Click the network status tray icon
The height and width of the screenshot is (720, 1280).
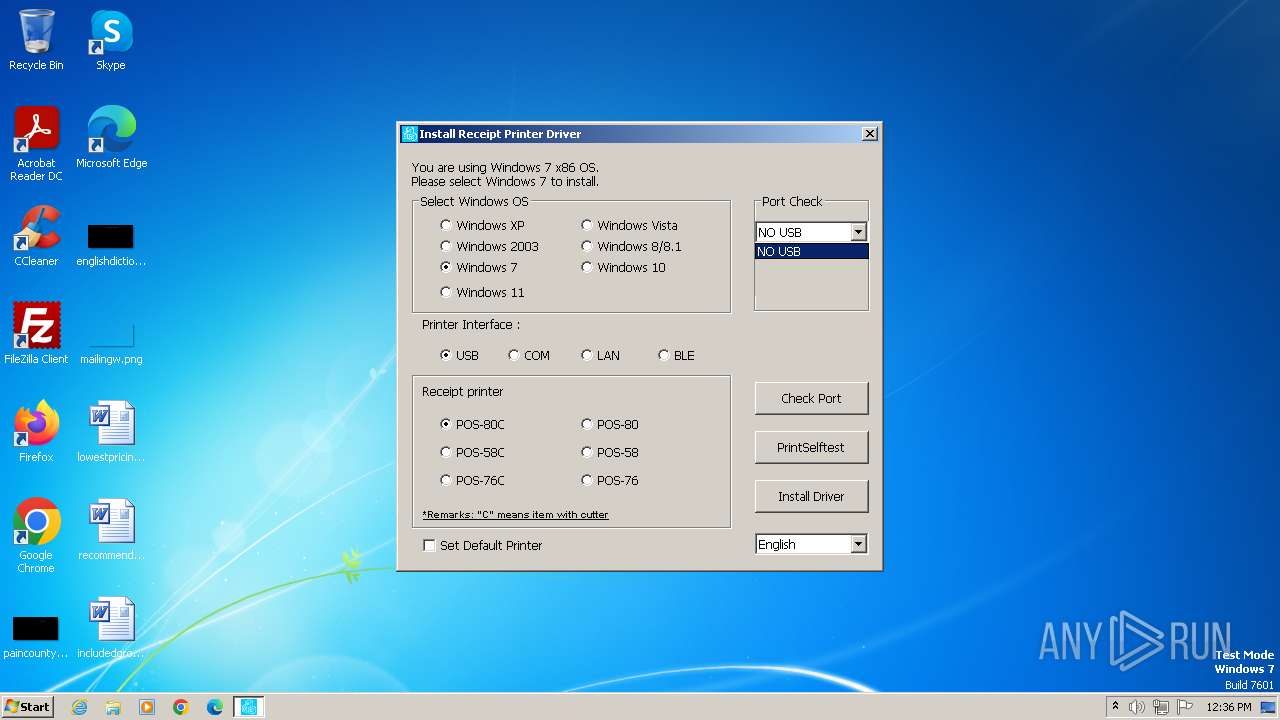pos(1161,707)
